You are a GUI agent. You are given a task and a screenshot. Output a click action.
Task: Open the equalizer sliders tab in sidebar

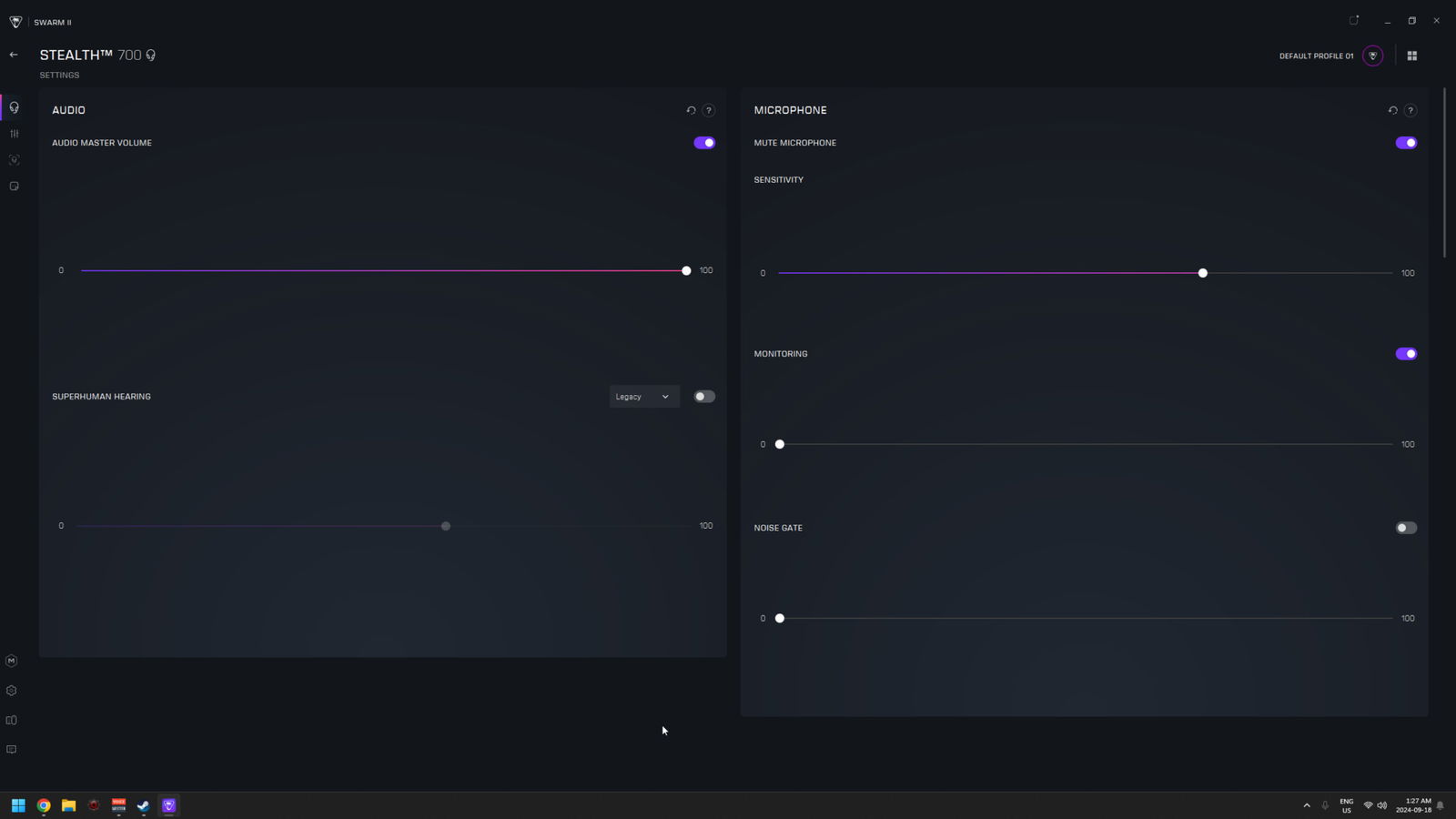click(14, 134)
